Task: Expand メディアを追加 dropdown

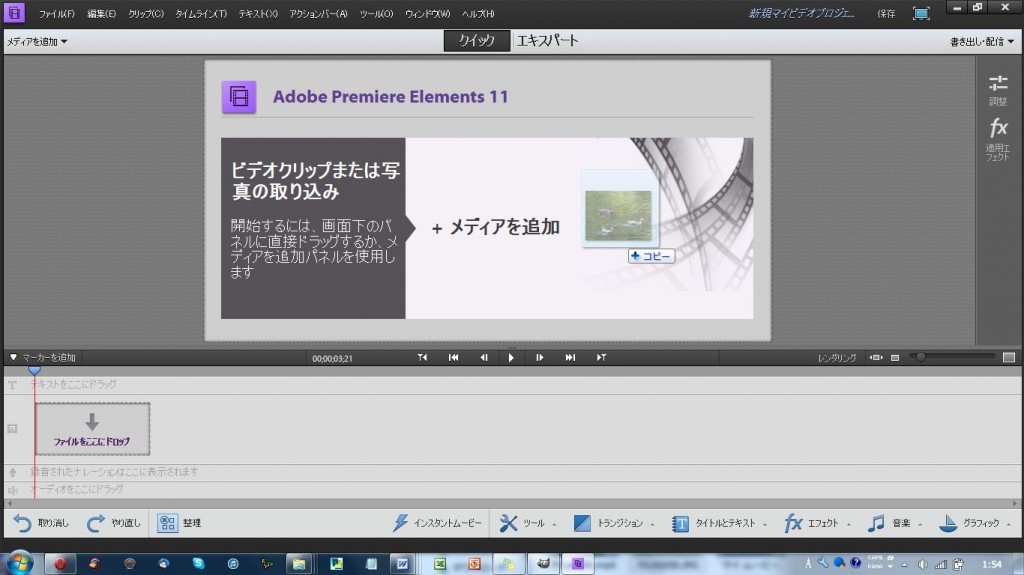Action: click(37, 42)
